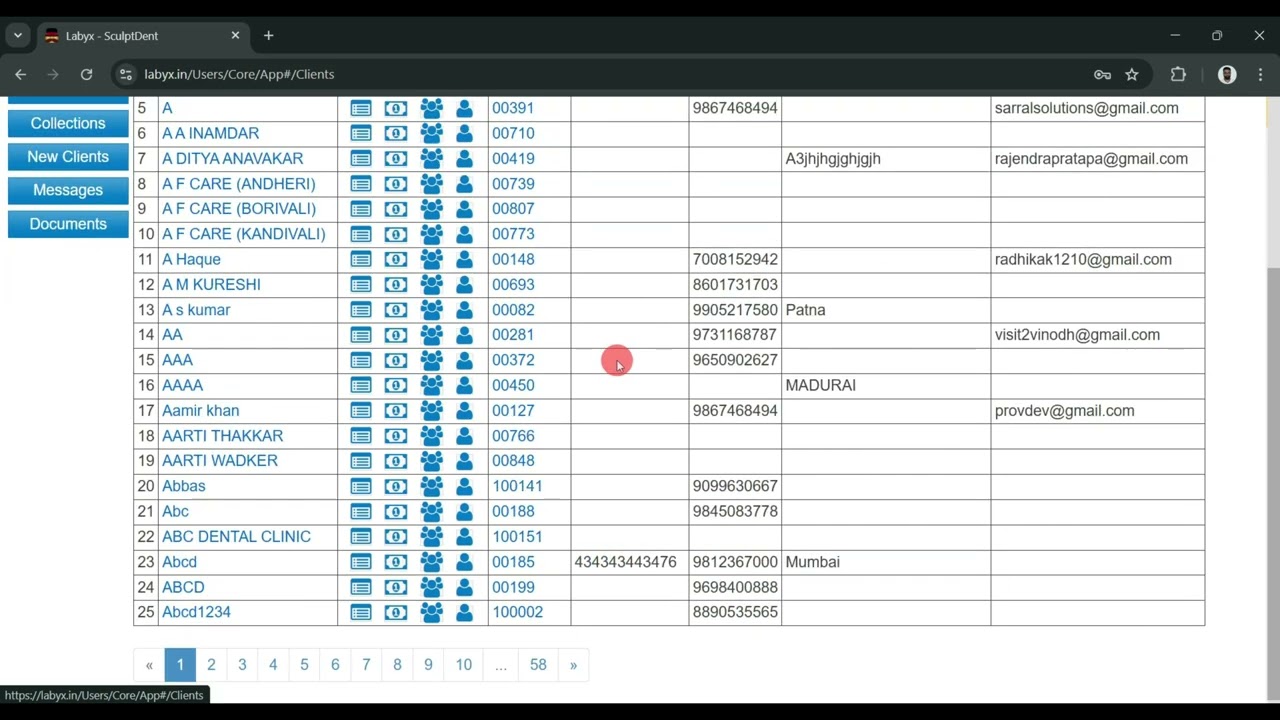Open a new browser tab
Viewport: 1280px width, 720px height.
click(x=268, y=35)
